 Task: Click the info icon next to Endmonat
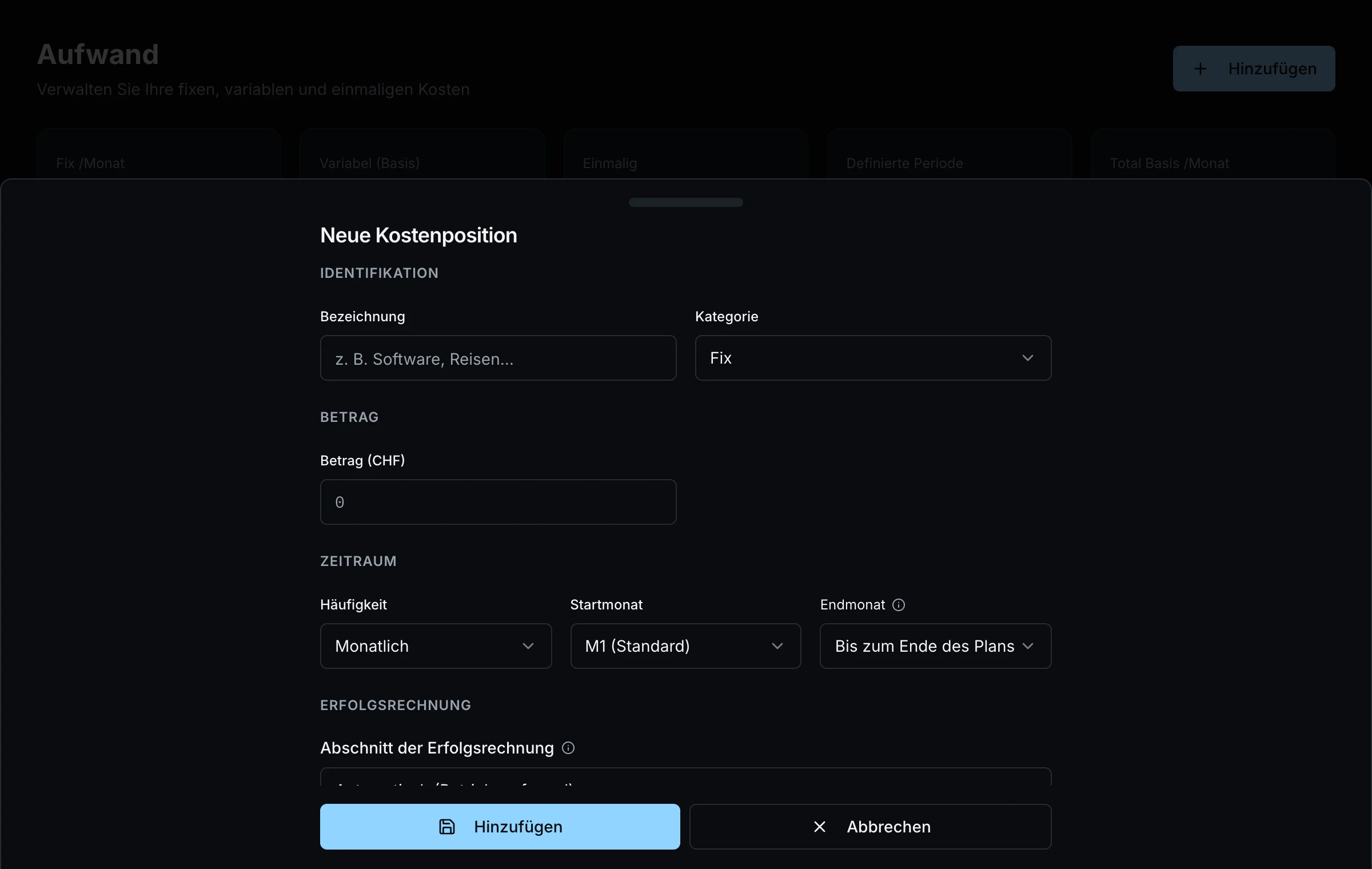(x=899, y=605)
